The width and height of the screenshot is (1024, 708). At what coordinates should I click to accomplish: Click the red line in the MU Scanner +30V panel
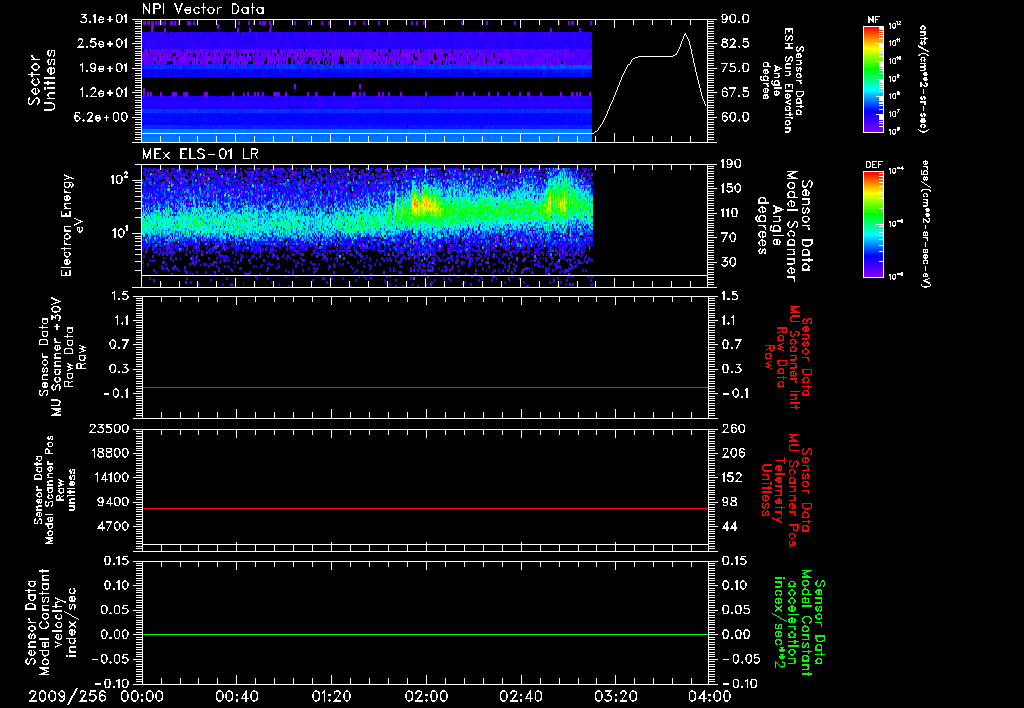tap(425, 387)
